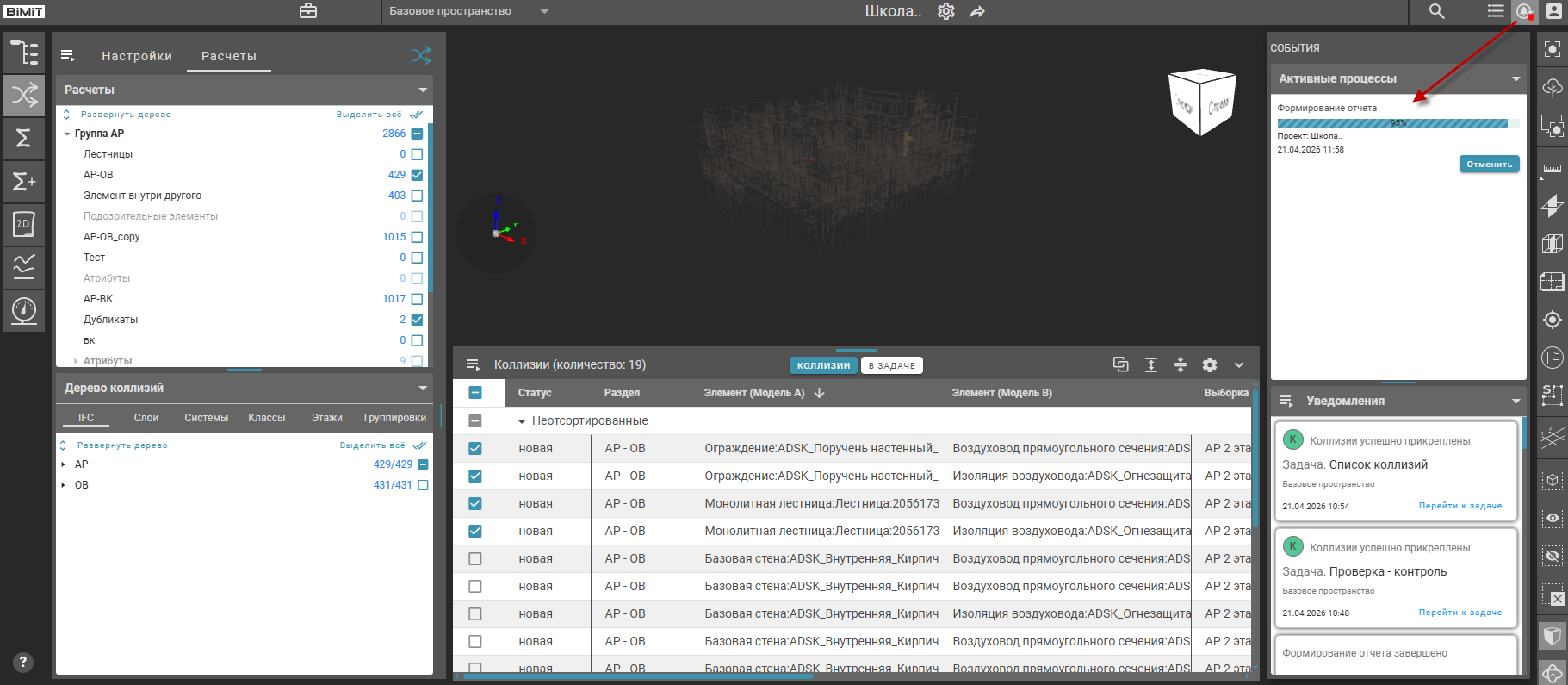
Task: Open the briefcase icon in top bar
Action: pos(308,11)
